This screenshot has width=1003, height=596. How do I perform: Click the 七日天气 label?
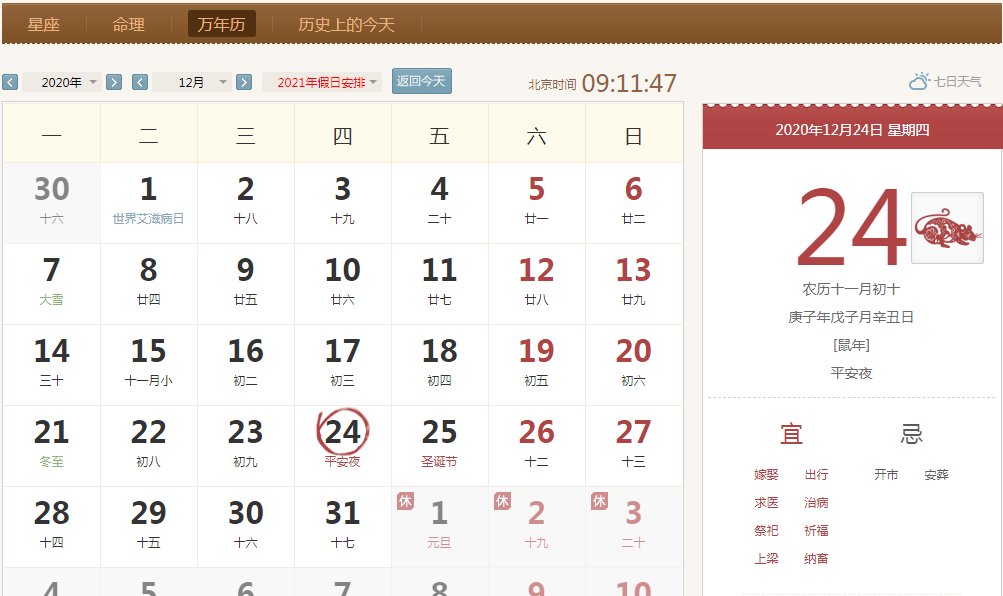tap(958, 81)
